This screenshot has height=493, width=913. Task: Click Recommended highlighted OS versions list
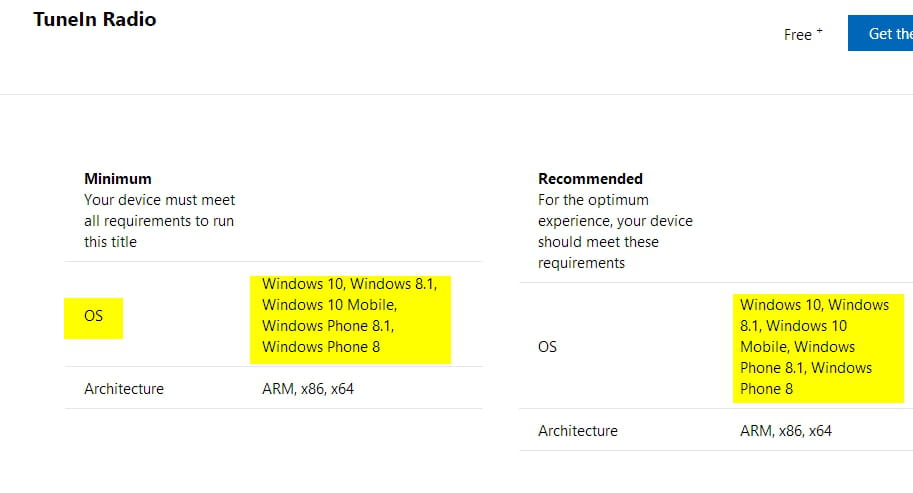tap(818, 347)
